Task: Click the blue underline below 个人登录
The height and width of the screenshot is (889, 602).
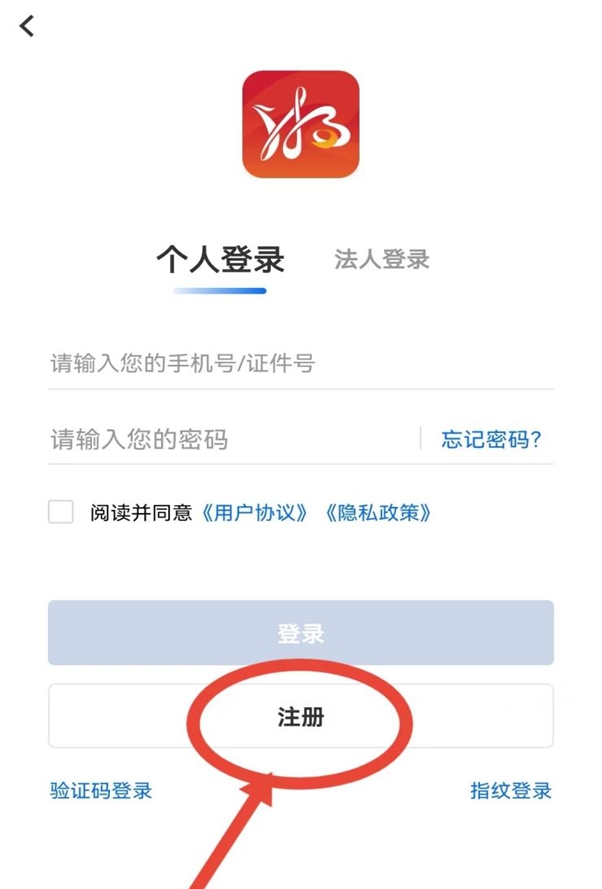Action: coord(220,291)
